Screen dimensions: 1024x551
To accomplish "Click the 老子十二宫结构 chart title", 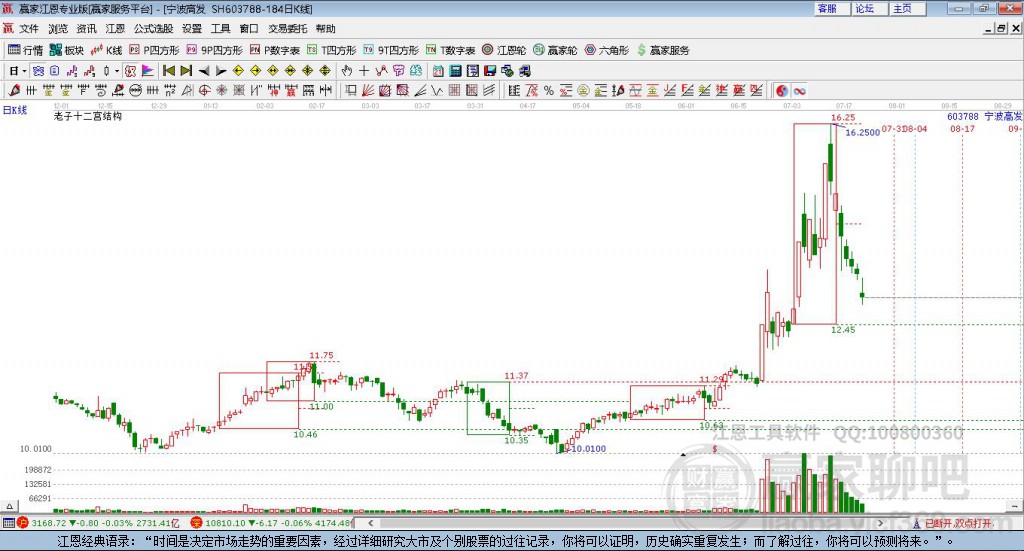I will tap(88, 116).
